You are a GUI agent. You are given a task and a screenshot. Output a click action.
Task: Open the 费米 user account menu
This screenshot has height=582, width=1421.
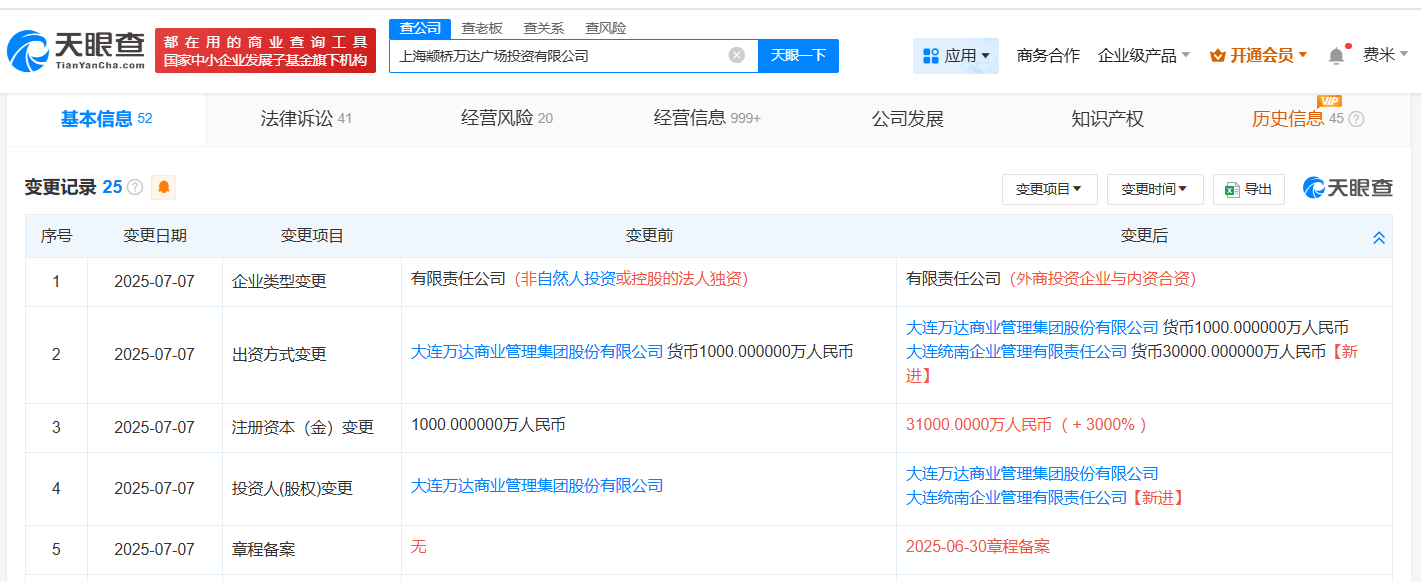pos(1385,55)
